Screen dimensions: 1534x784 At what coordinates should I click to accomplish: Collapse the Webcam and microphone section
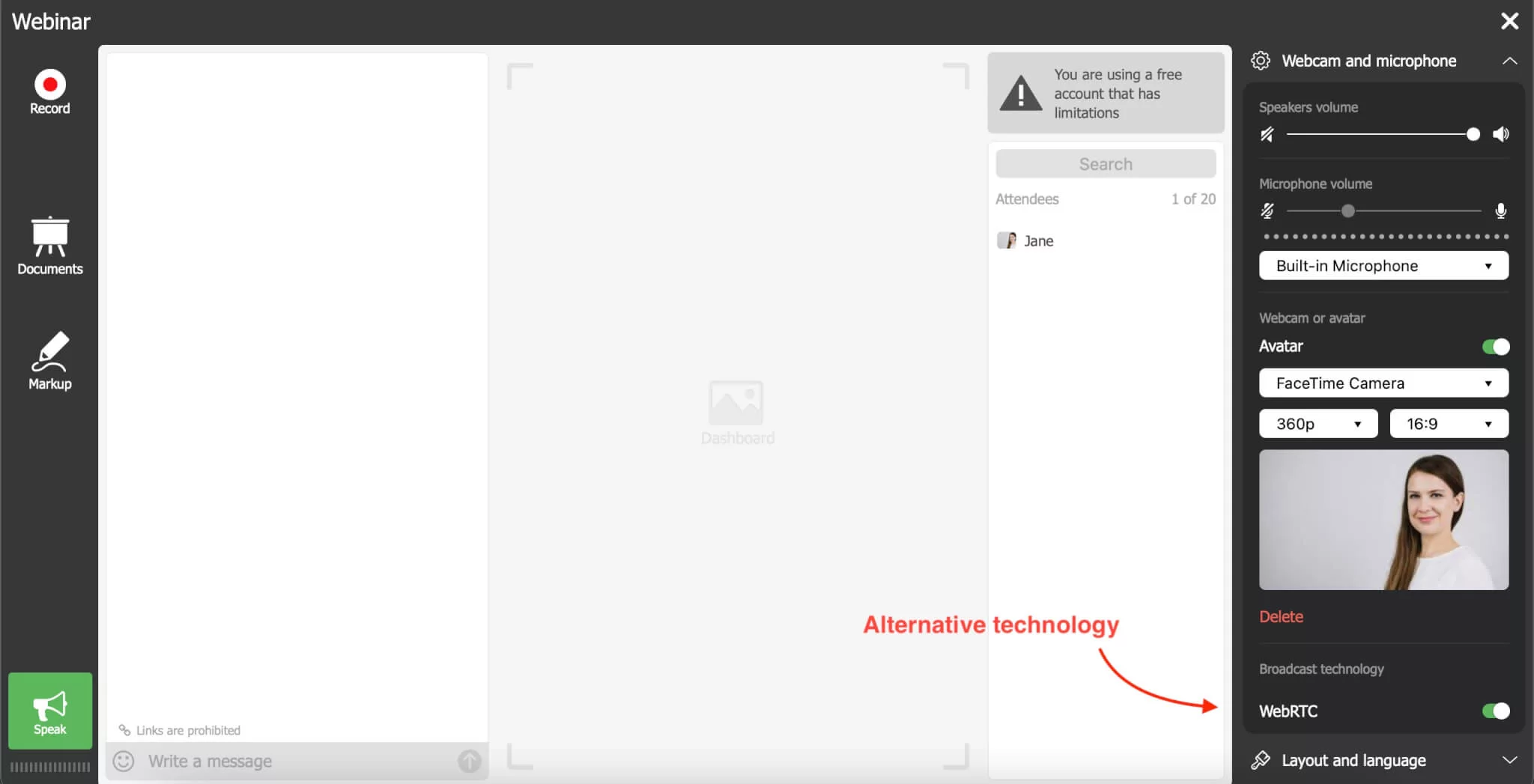coord(1509,61)
